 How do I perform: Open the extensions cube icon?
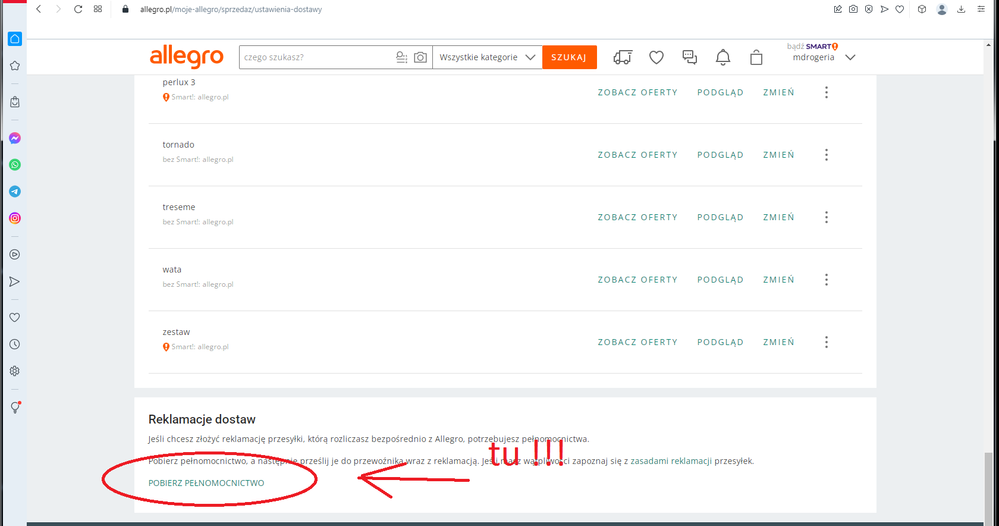[922, 9]
